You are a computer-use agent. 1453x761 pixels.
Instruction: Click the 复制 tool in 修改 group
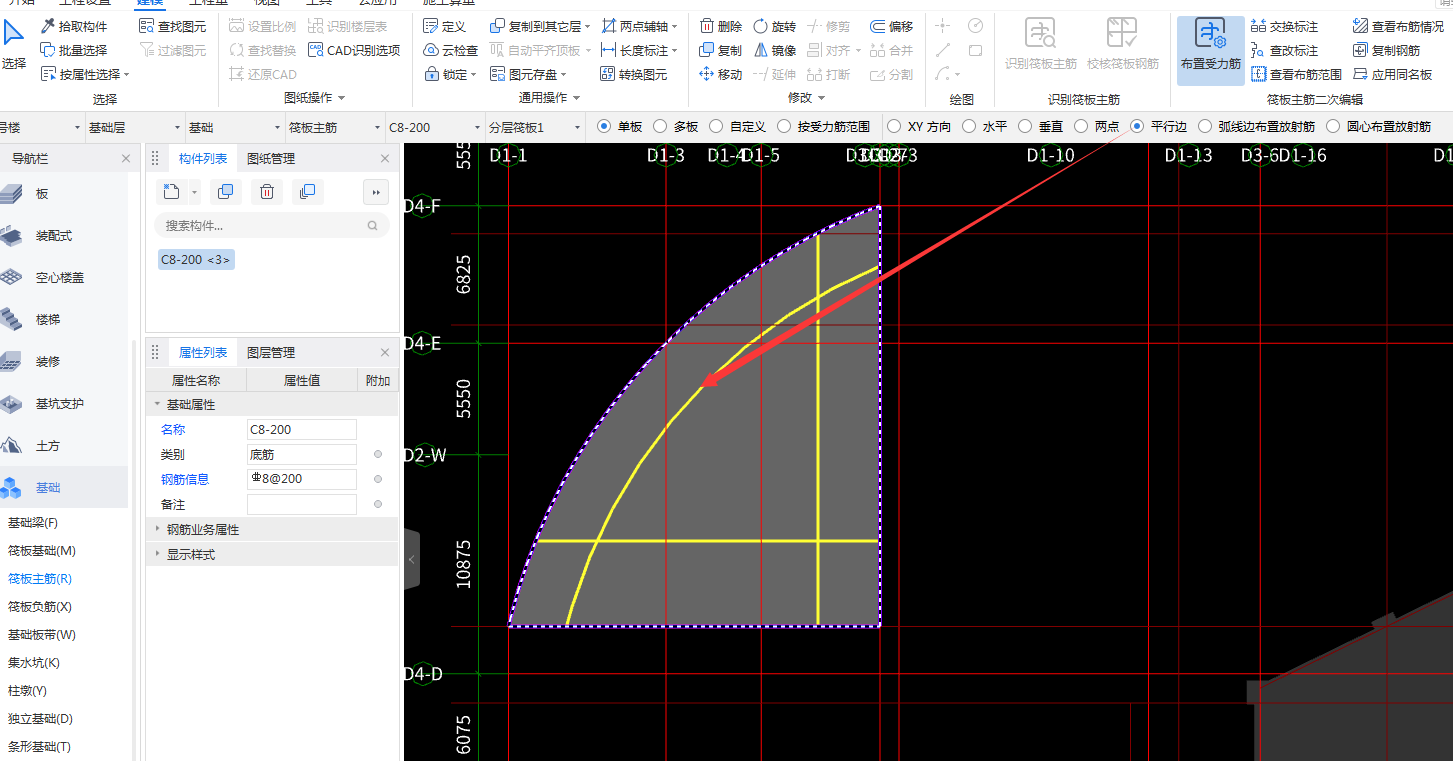(721, 50)
